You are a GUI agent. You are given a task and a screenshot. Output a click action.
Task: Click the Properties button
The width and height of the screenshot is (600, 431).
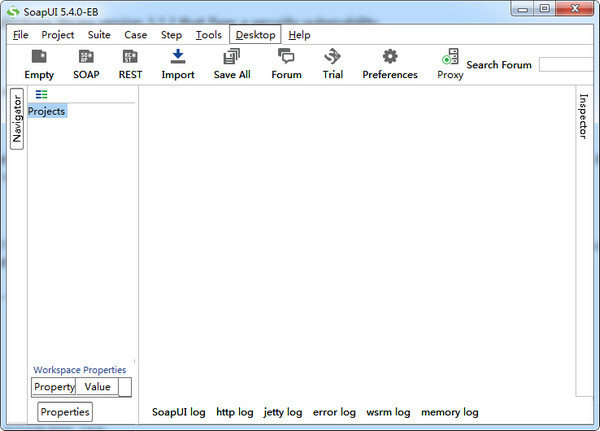coord(65,412)
